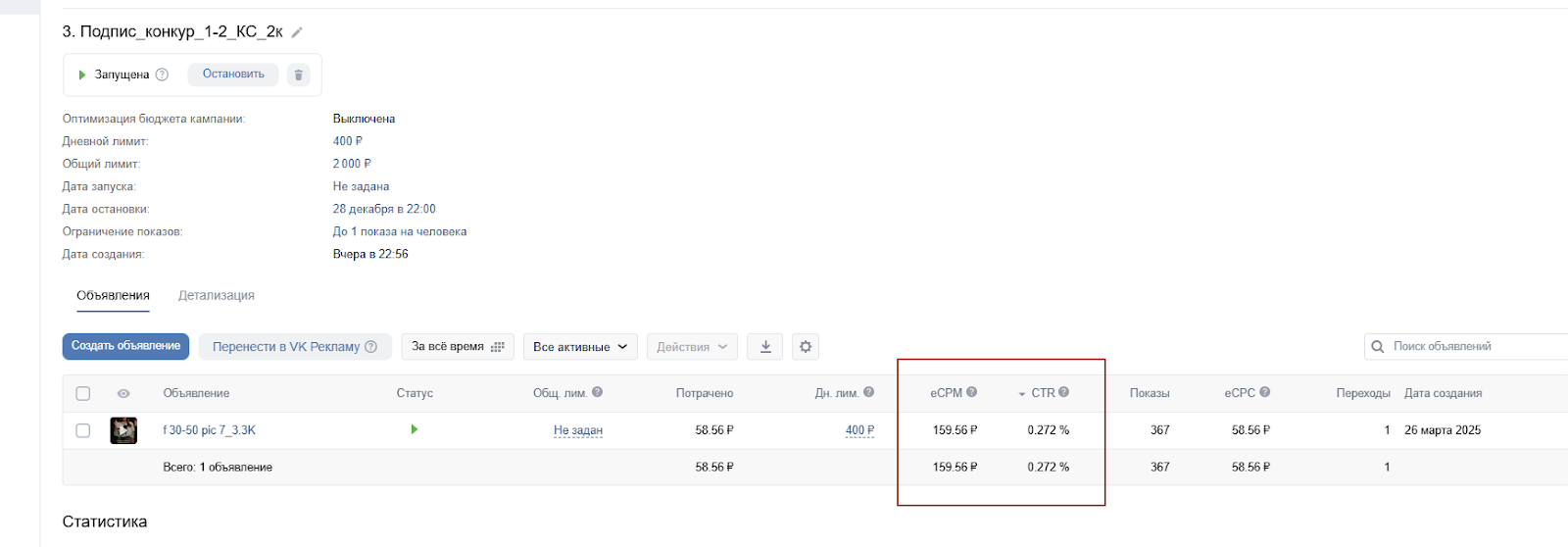Click help icon beside Дн. лим. header
Viewport: 1568px width, 547px height.
point(868,392)
